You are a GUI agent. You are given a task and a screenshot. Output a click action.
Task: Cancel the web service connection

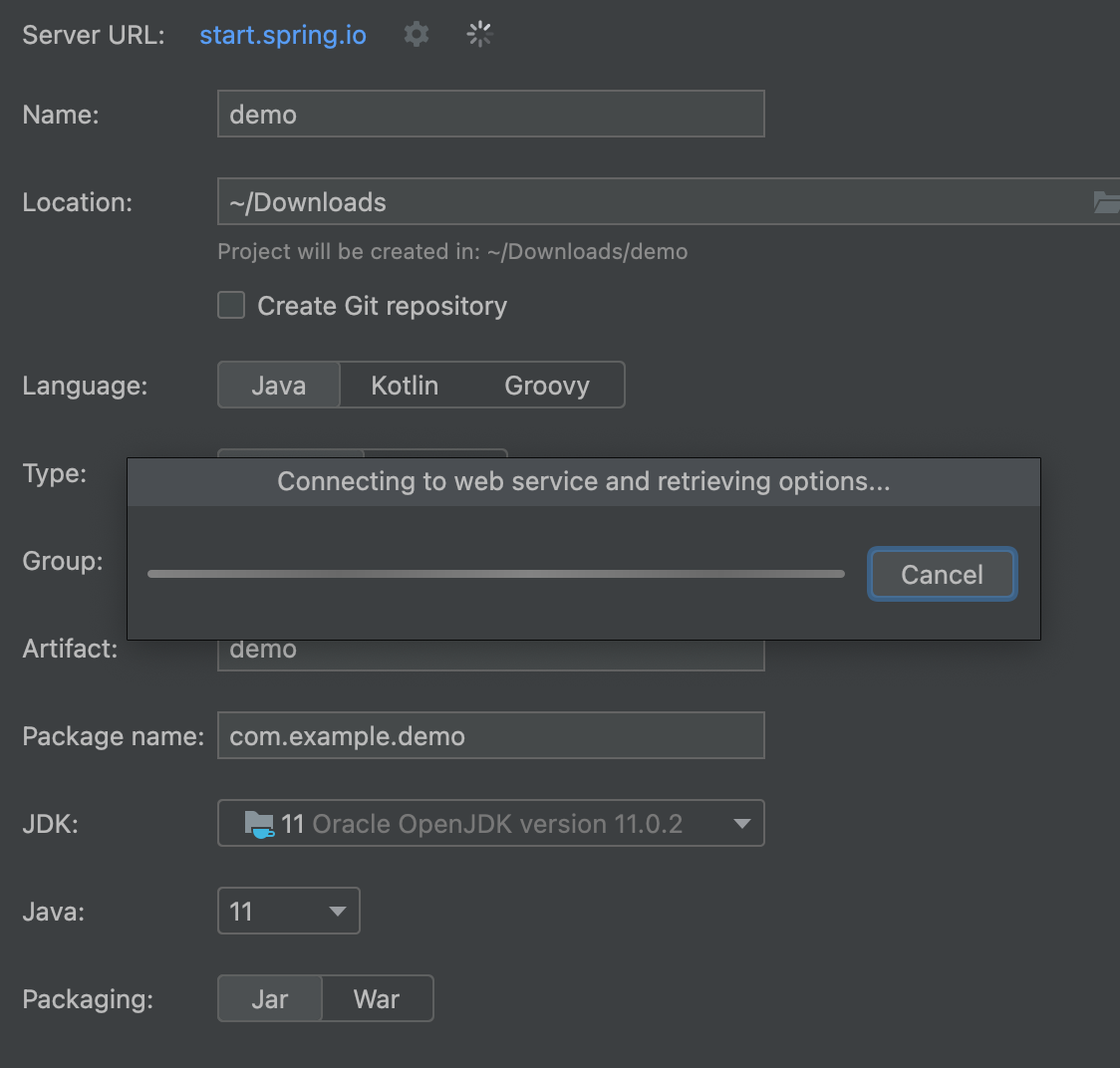[x=942, y=575]
